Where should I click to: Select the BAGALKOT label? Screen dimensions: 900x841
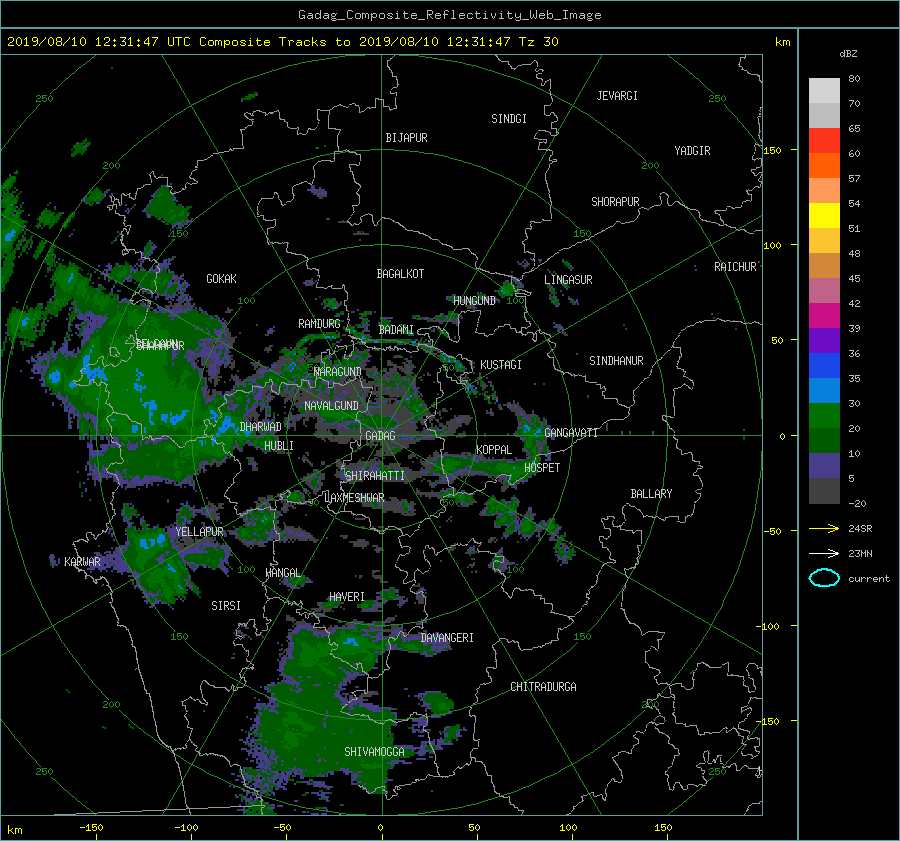coord(400,274)
